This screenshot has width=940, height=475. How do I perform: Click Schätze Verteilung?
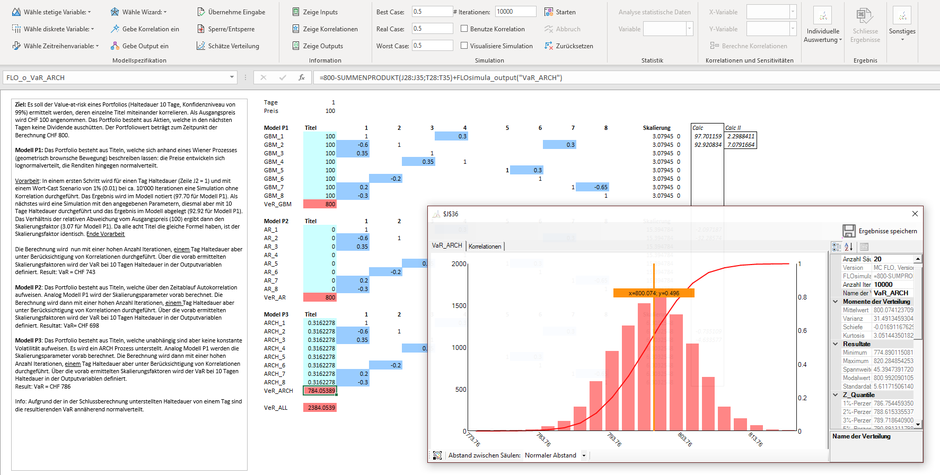click(x=228, y=46)
